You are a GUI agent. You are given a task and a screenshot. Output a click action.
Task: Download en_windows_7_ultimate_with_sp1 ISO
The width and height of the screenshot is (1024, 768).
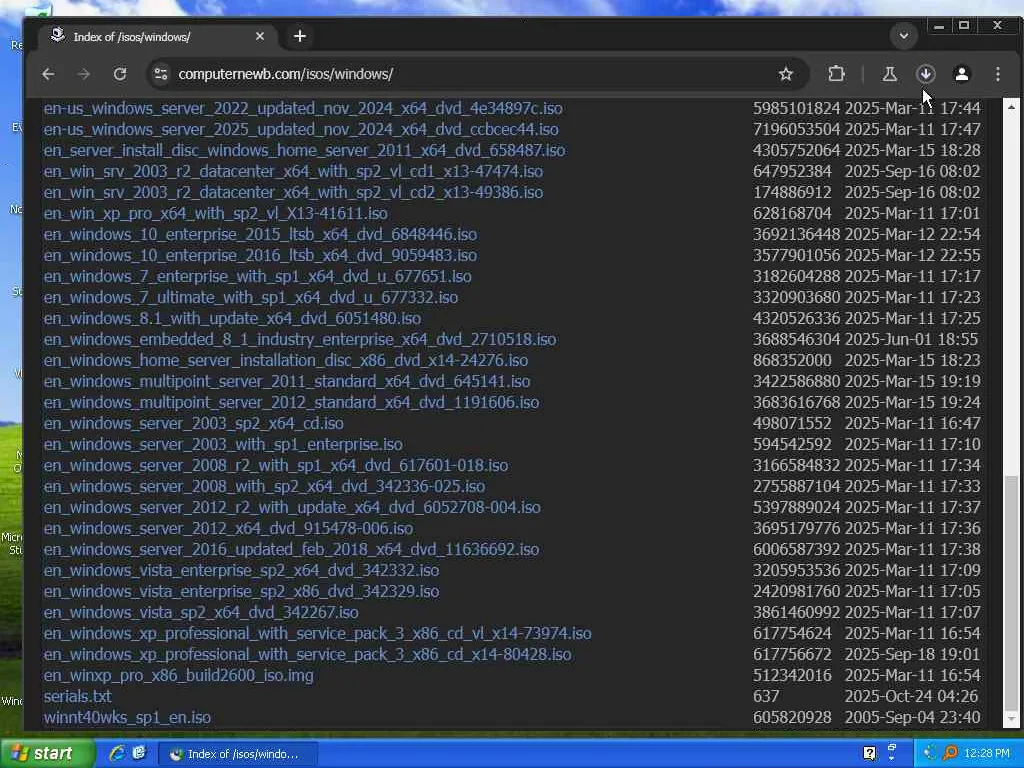pyautogui.click(x=251, y=297)
